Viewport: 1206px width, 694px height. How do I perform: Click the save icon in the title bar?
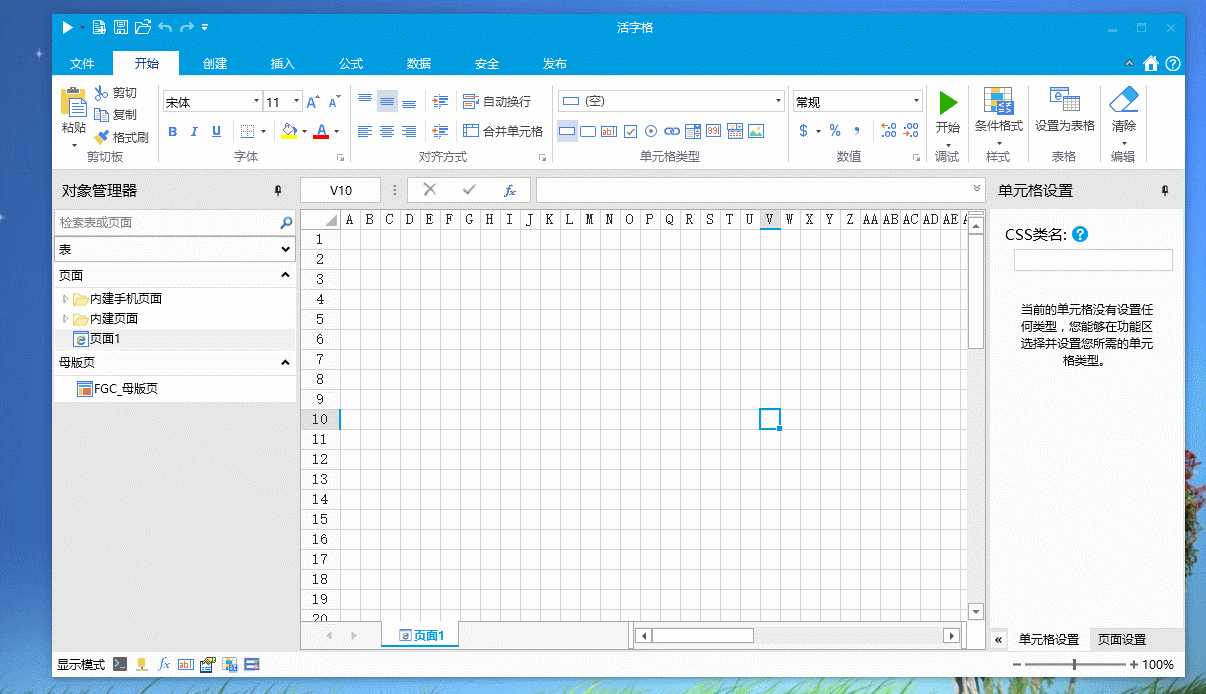click(x=121, y=27)
